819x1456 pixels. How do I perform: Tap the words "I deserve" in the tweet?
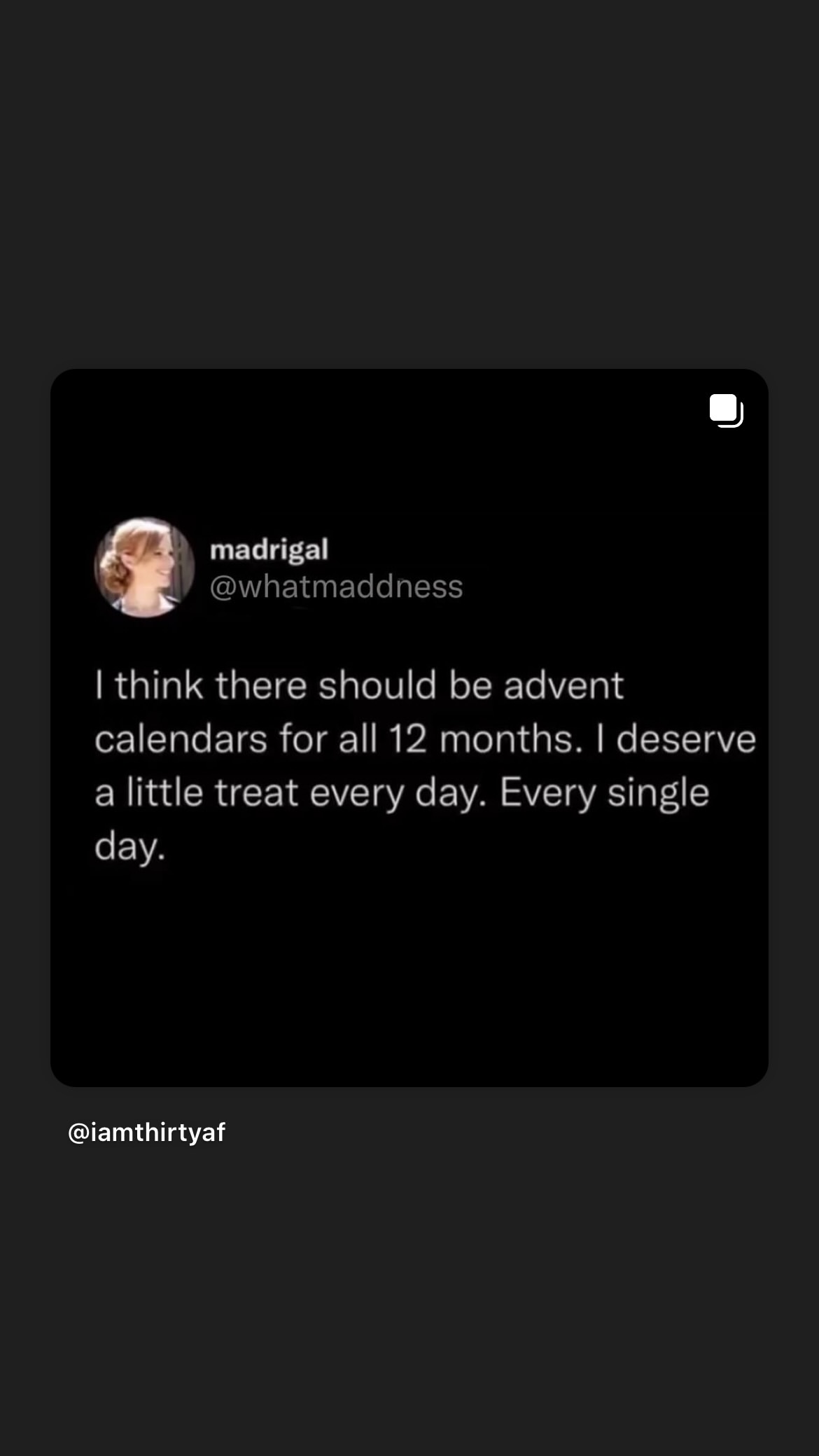[x=676, y=738]
